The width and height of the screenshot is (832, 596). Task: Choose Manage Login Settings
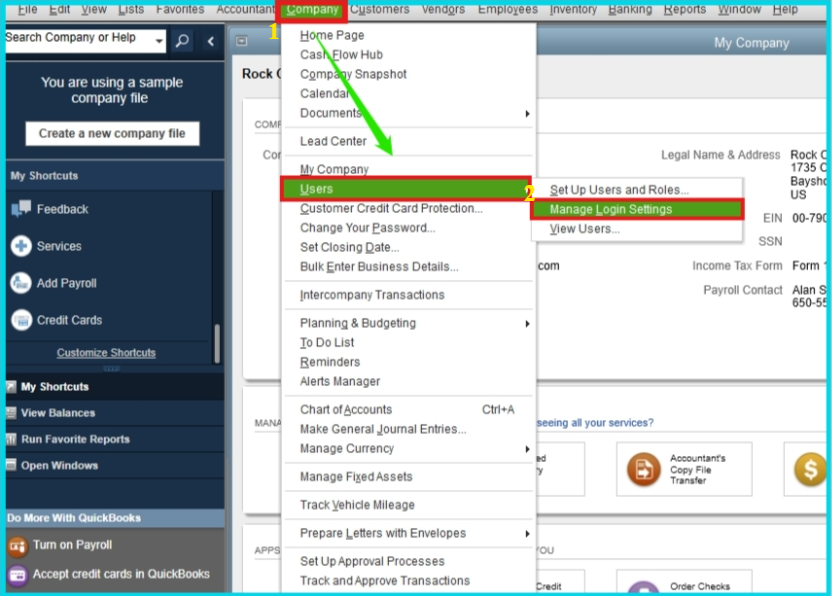637,209
